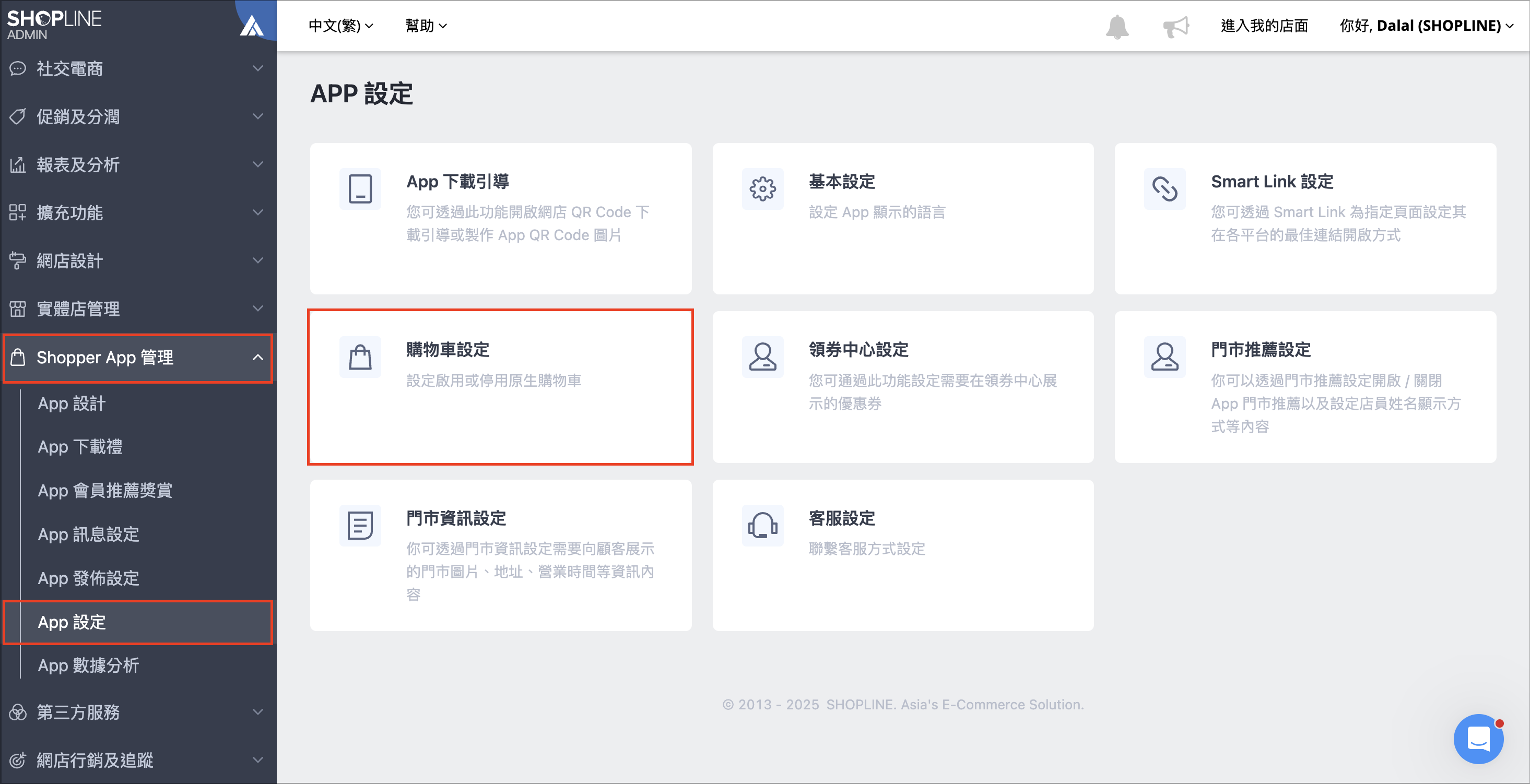Open the 門市資訊設定 card title
Viewport: 1530px width, 784px height.
pyautogui.click(x=457, y=519)
